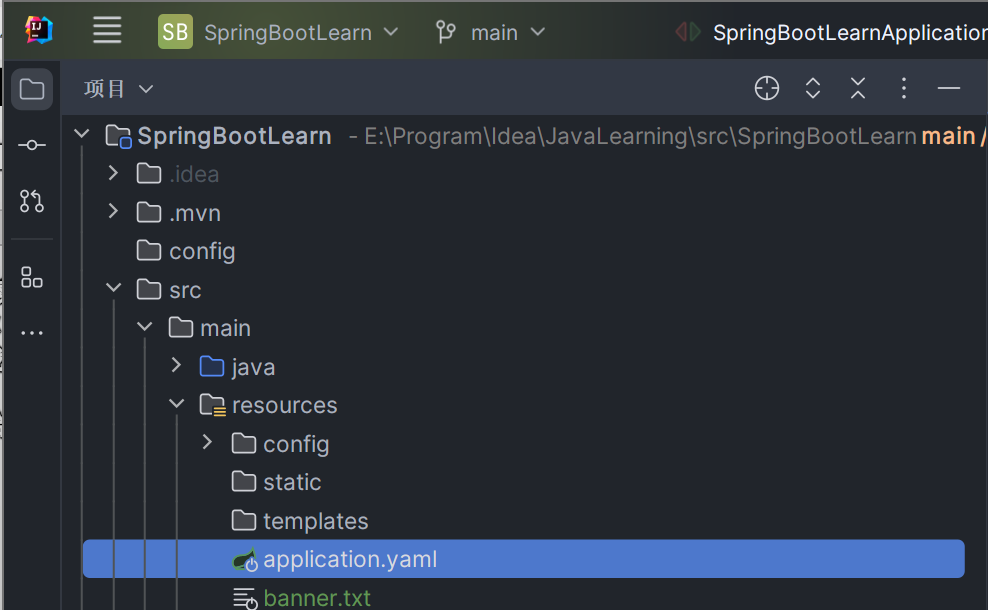Select the config folder inside resources
This screenshot has height=610, width=988.
(x=296, y=444)
